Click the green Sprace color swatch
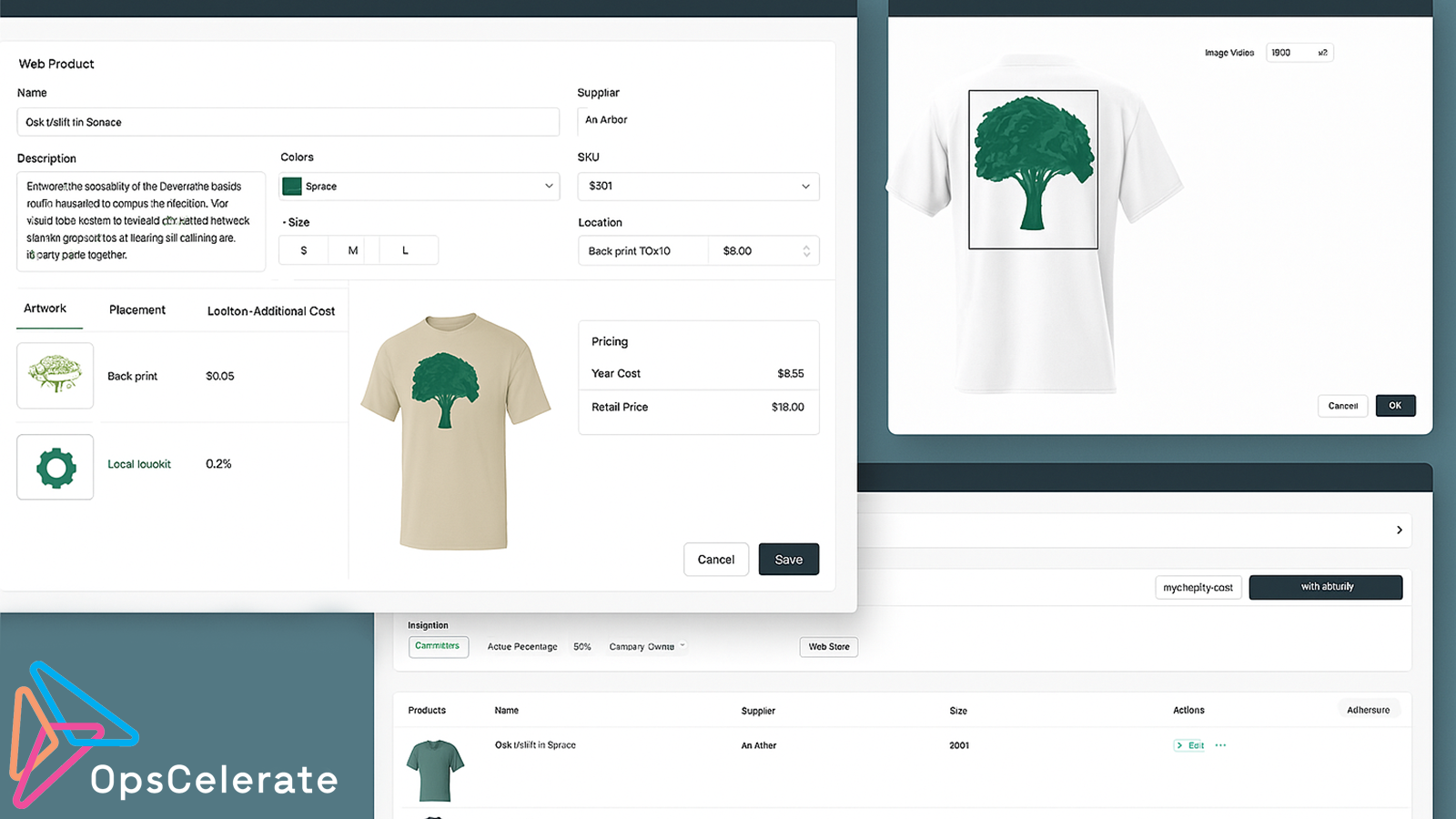 click(292, 186)
